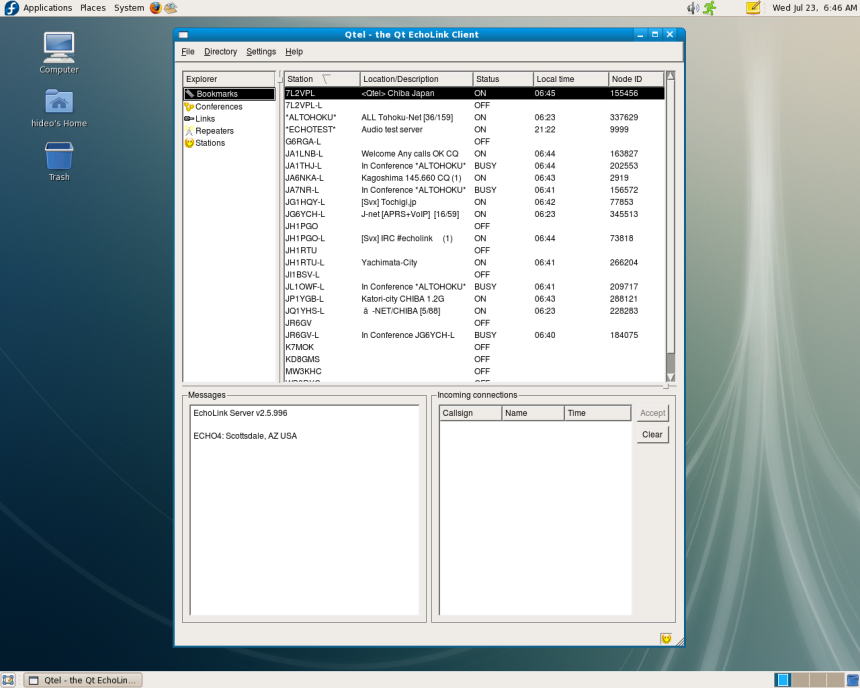Viewport: 860px width, 688px height.
Task: Select station row JL1OWF-L
Action: [x=474, y=286]
